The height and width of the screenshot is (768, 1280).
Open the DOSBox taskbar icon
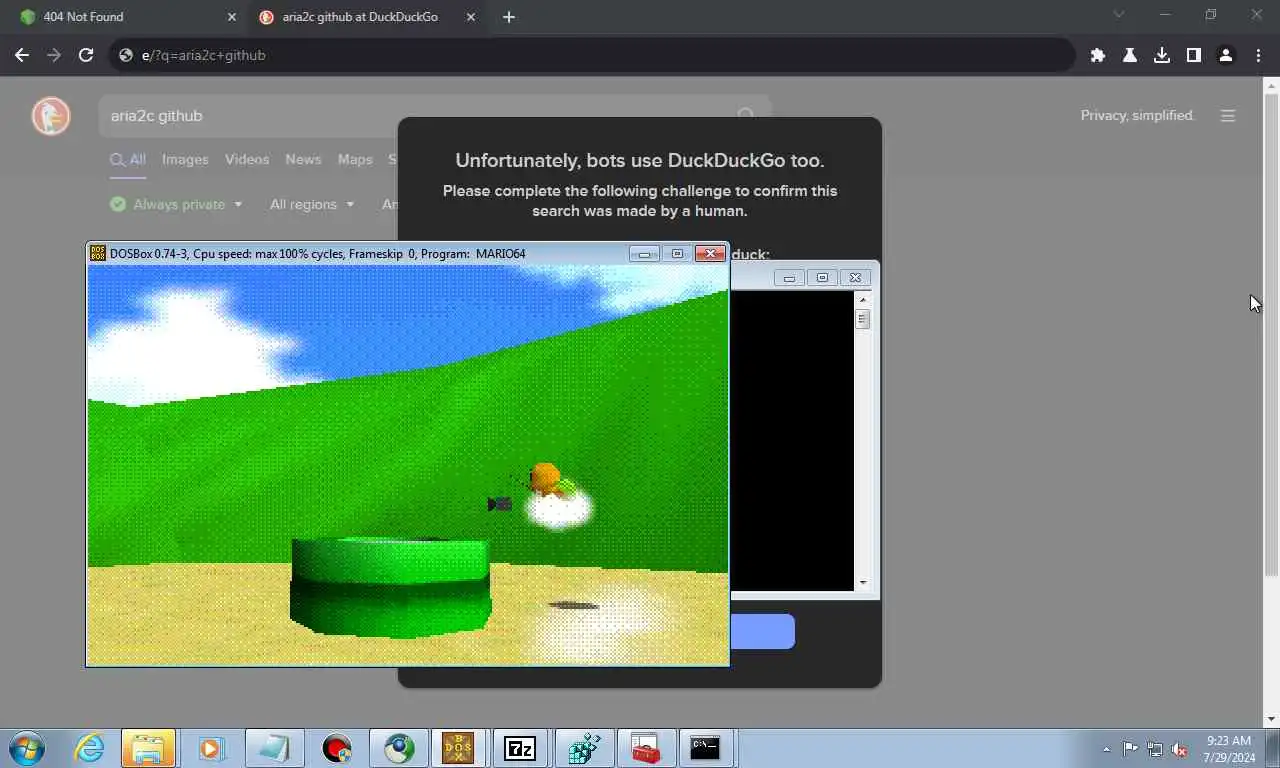coord(458,748)
